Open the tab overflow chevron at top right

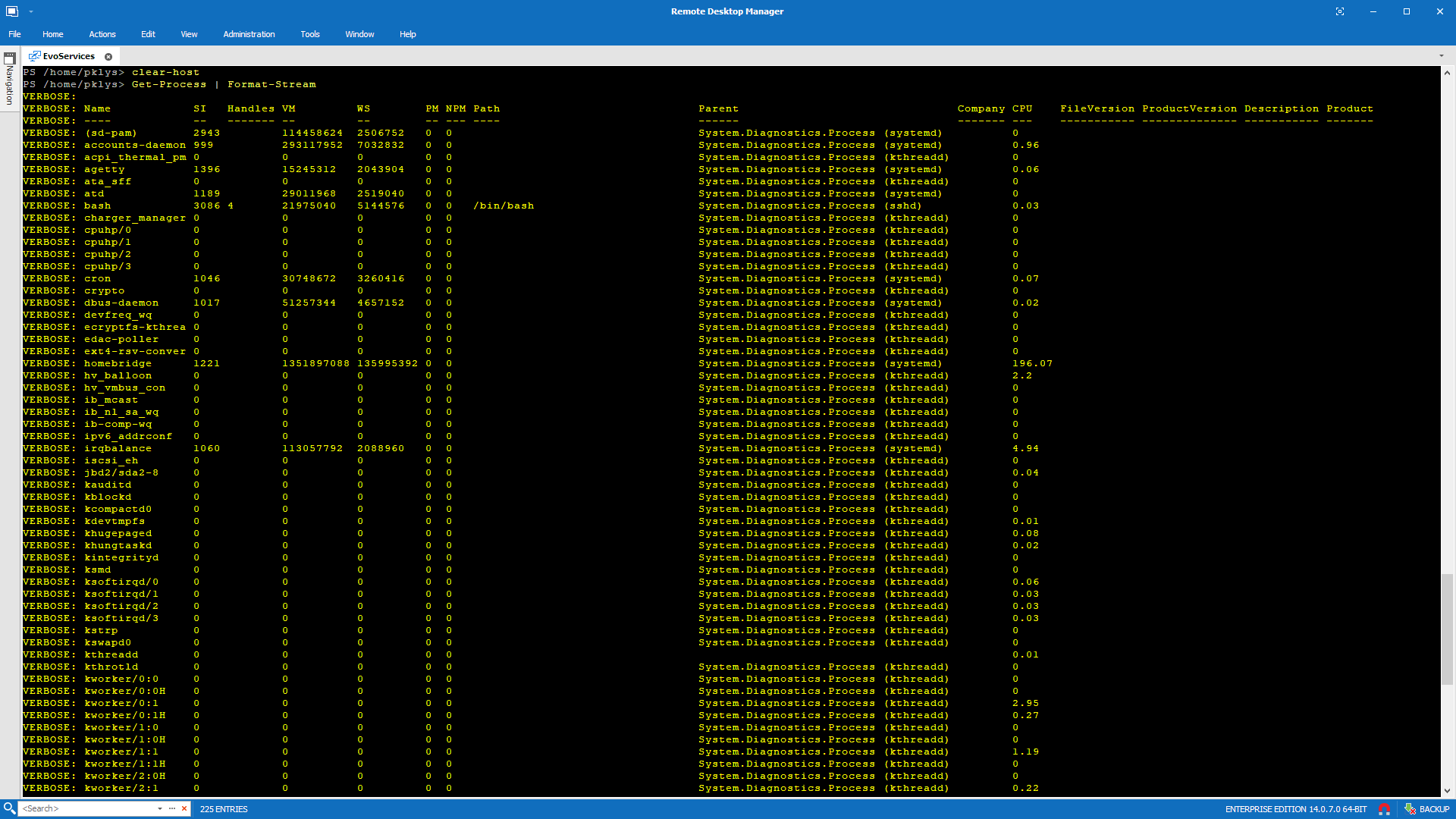pos(1442,55)
